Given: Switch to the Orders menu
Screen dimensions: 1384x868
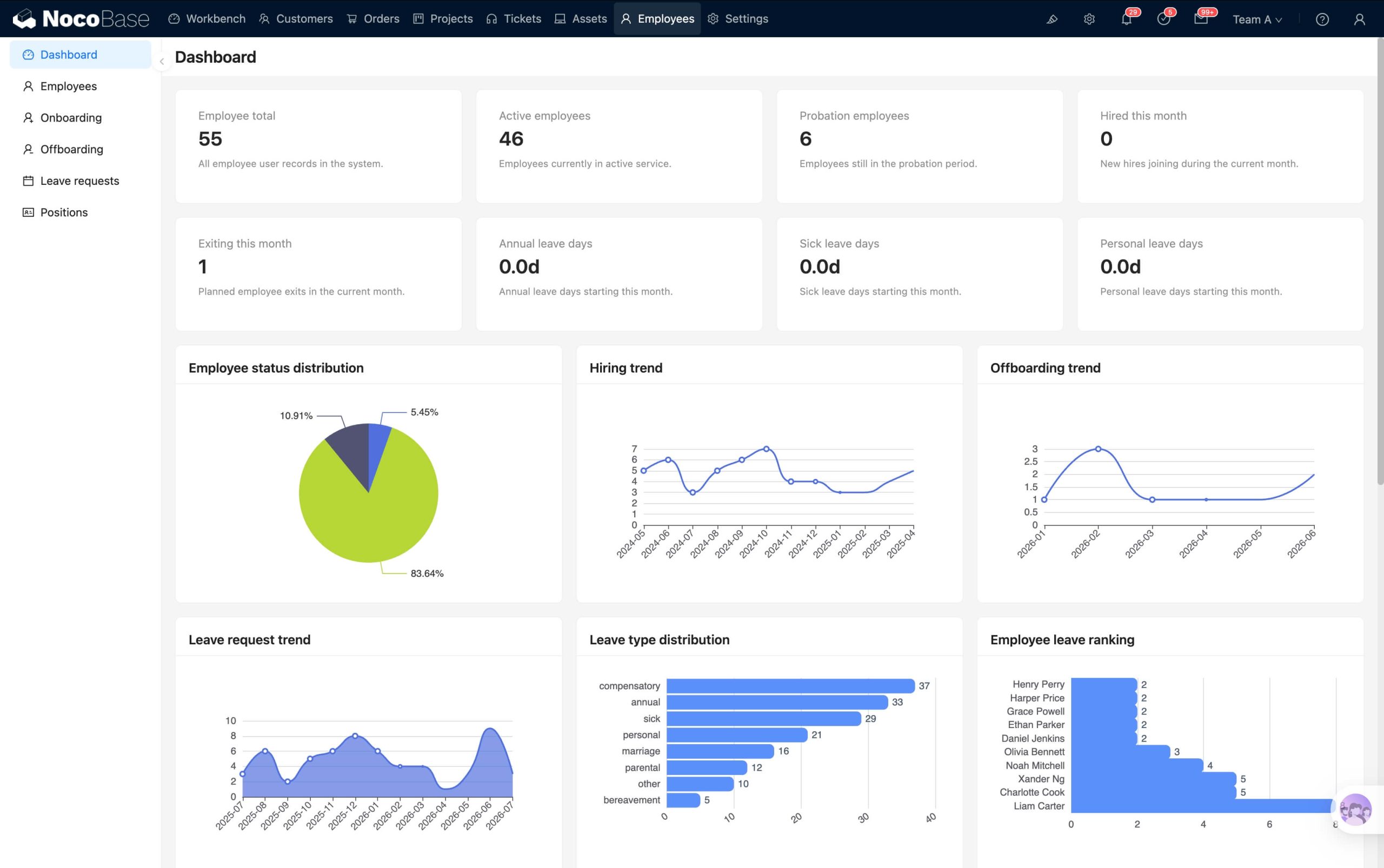Looking at the screenshot, I should pos(372,19).
